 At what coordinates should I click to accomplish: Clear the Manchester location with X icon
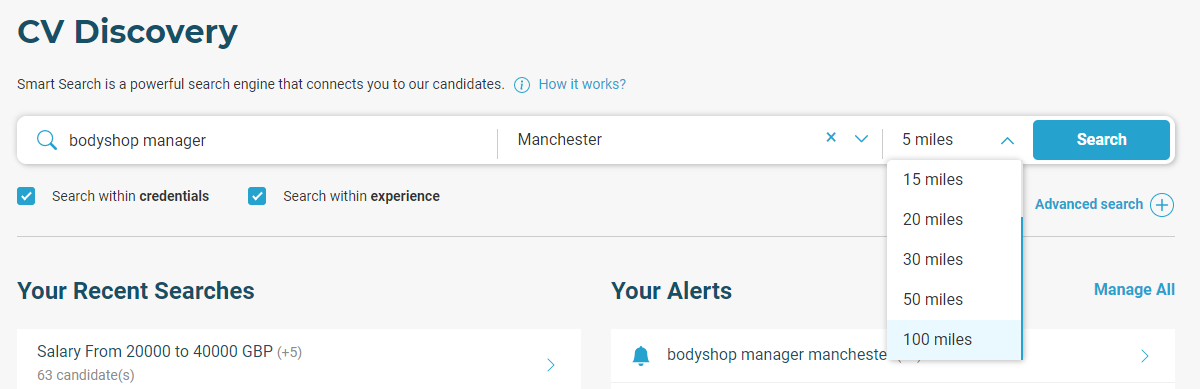coord(831,138)
